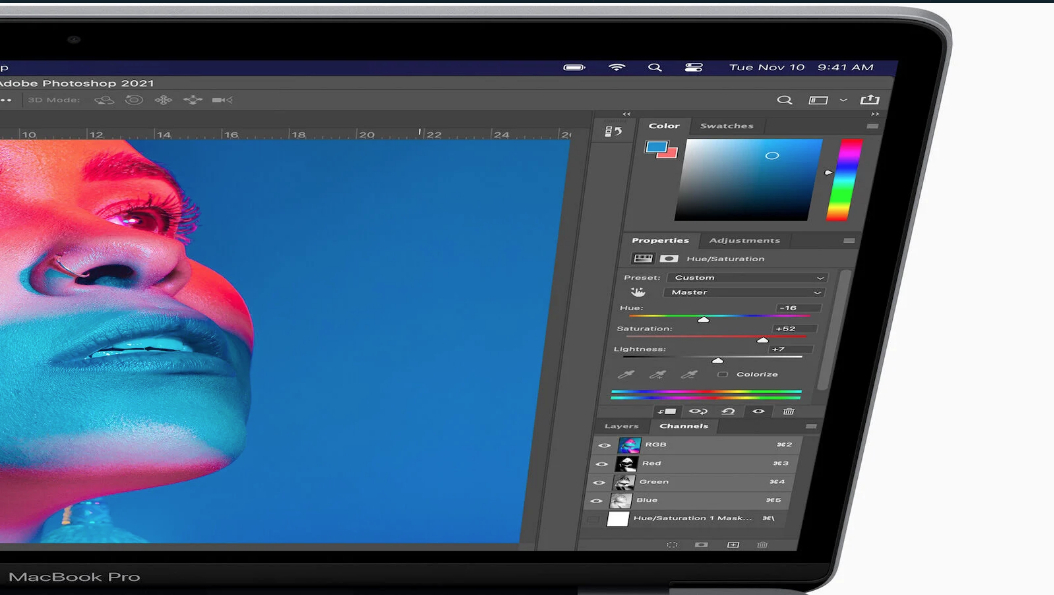Switch to the Properties tab

pos(660,240)
